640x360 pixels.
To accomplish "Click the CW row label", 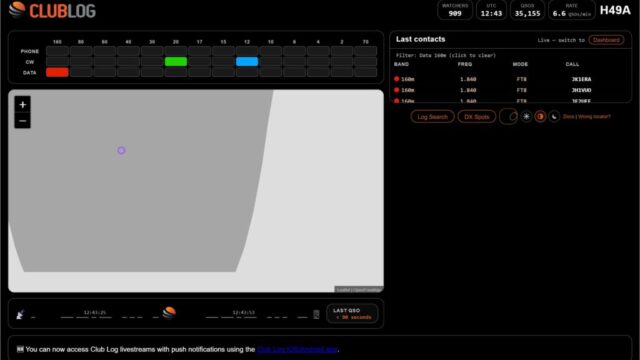I will coord(30,62).
